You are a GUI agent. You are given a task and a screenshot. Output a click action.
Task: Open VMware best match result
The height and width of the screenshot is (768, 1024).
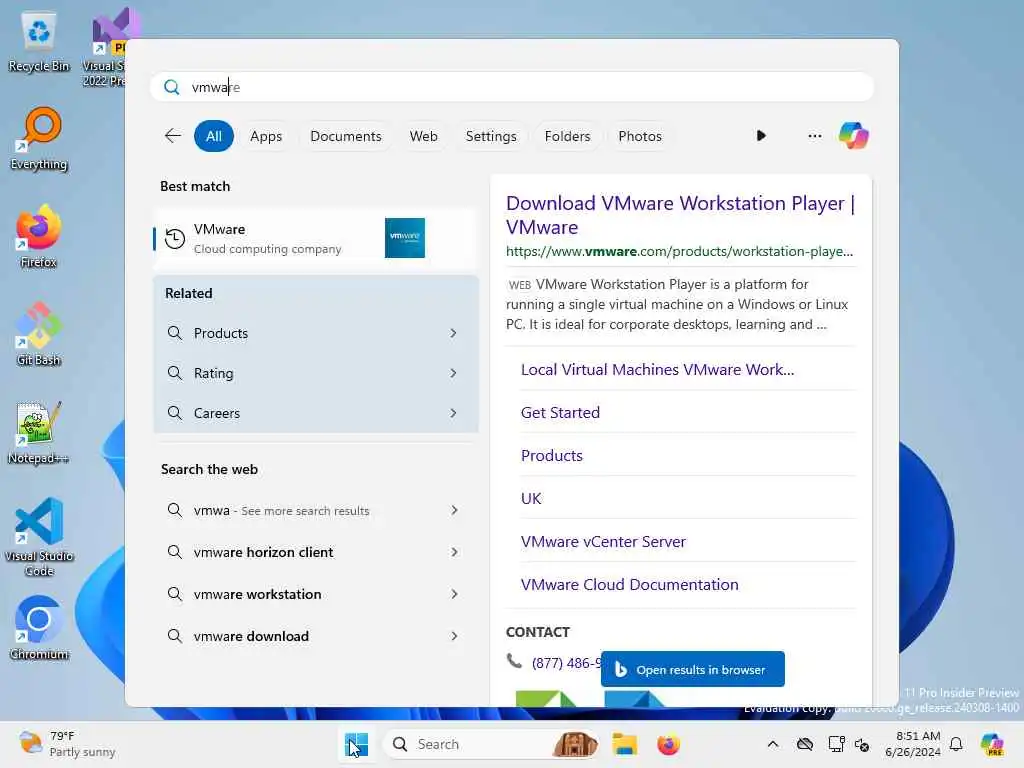316,238
